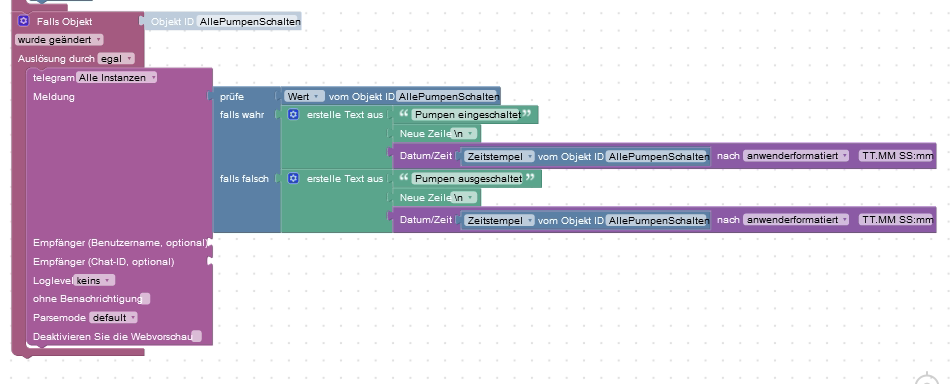Open gear settings of 'falls falsch' text block
This screenshot has width=950, height=384.
pos(293,178)
